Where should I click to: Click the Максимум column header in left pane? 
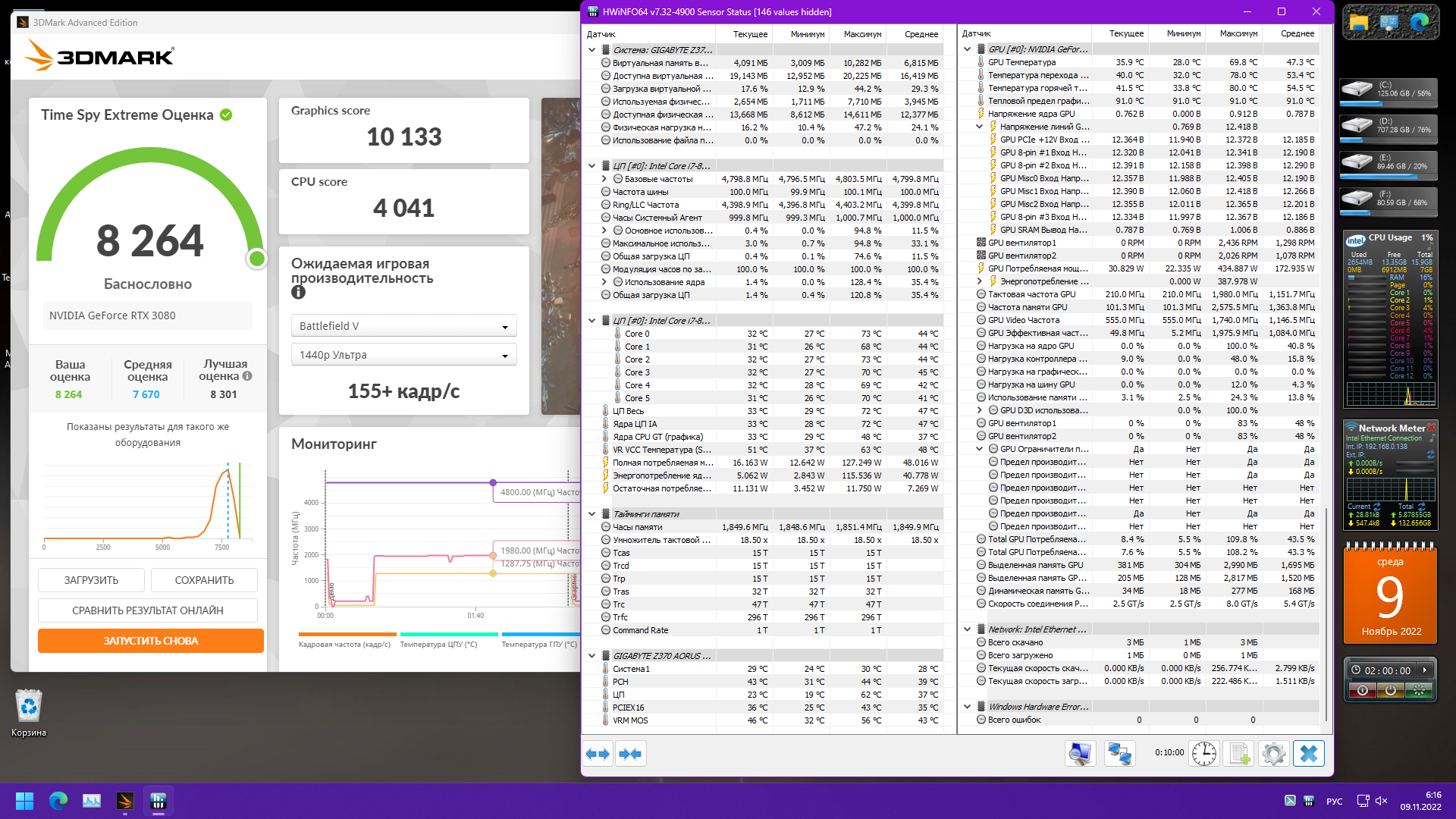862,34
